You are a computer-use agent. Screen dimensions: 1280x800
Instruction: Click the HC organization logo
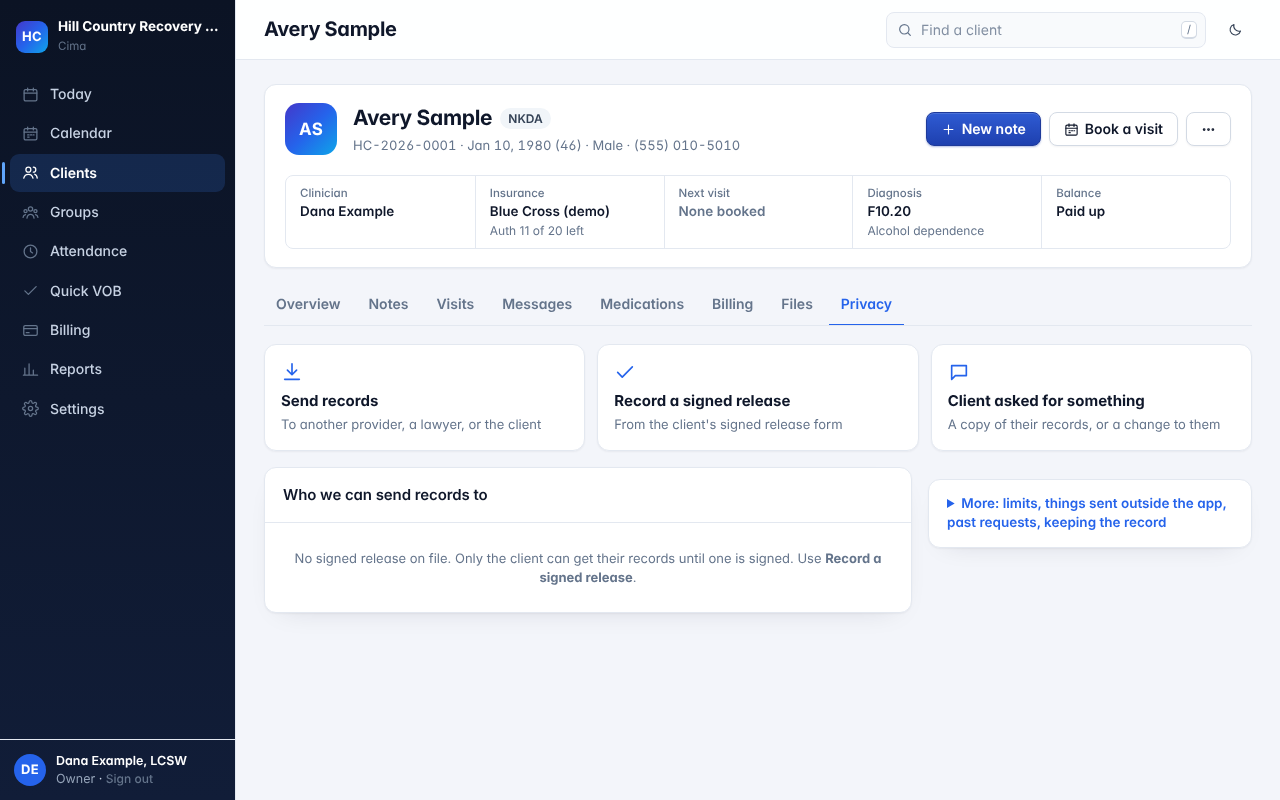[32, 36]
